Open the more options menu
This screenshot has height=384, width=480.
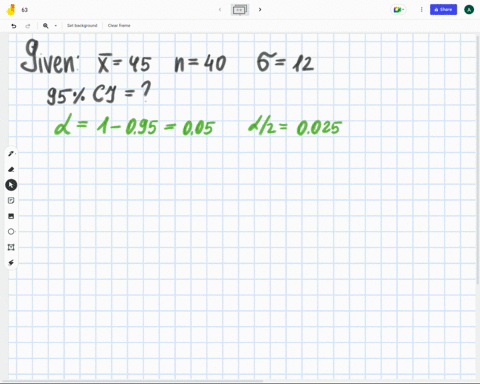click(x=421, y=10)
